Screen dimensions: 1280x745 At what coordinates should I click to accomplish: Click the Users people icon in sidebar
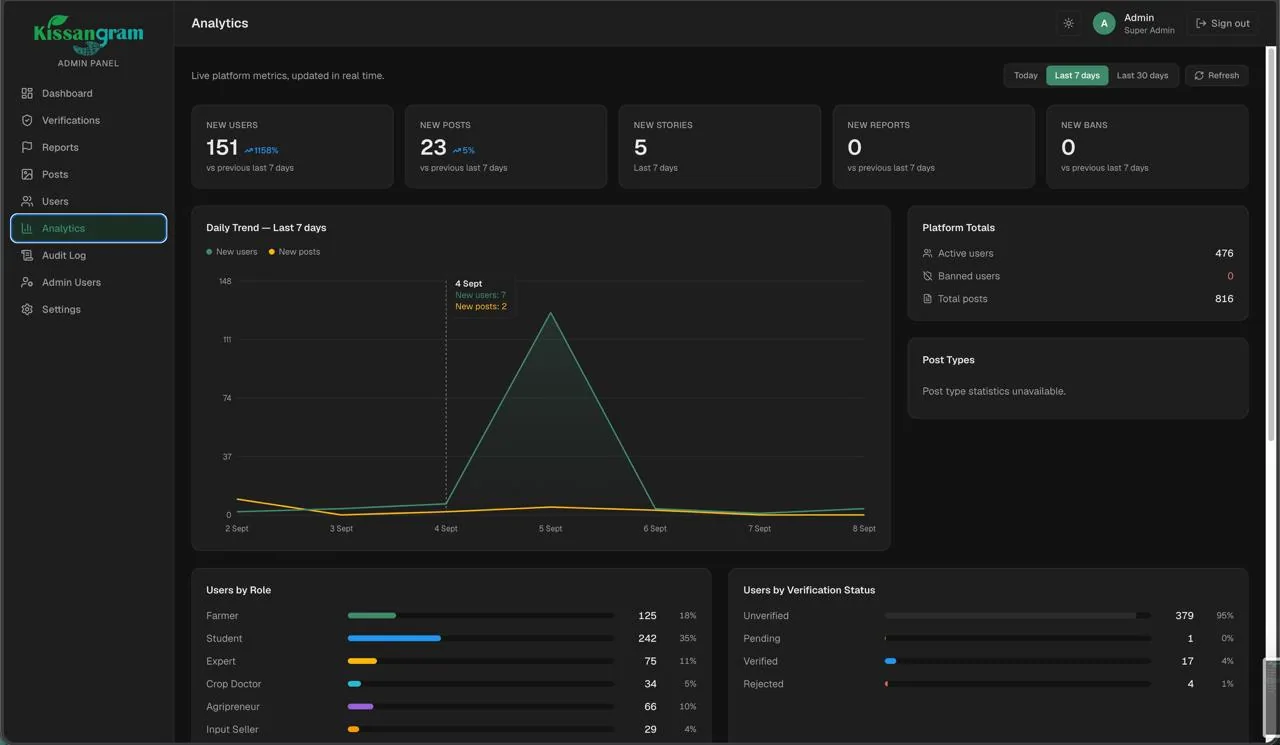(27, 201)
